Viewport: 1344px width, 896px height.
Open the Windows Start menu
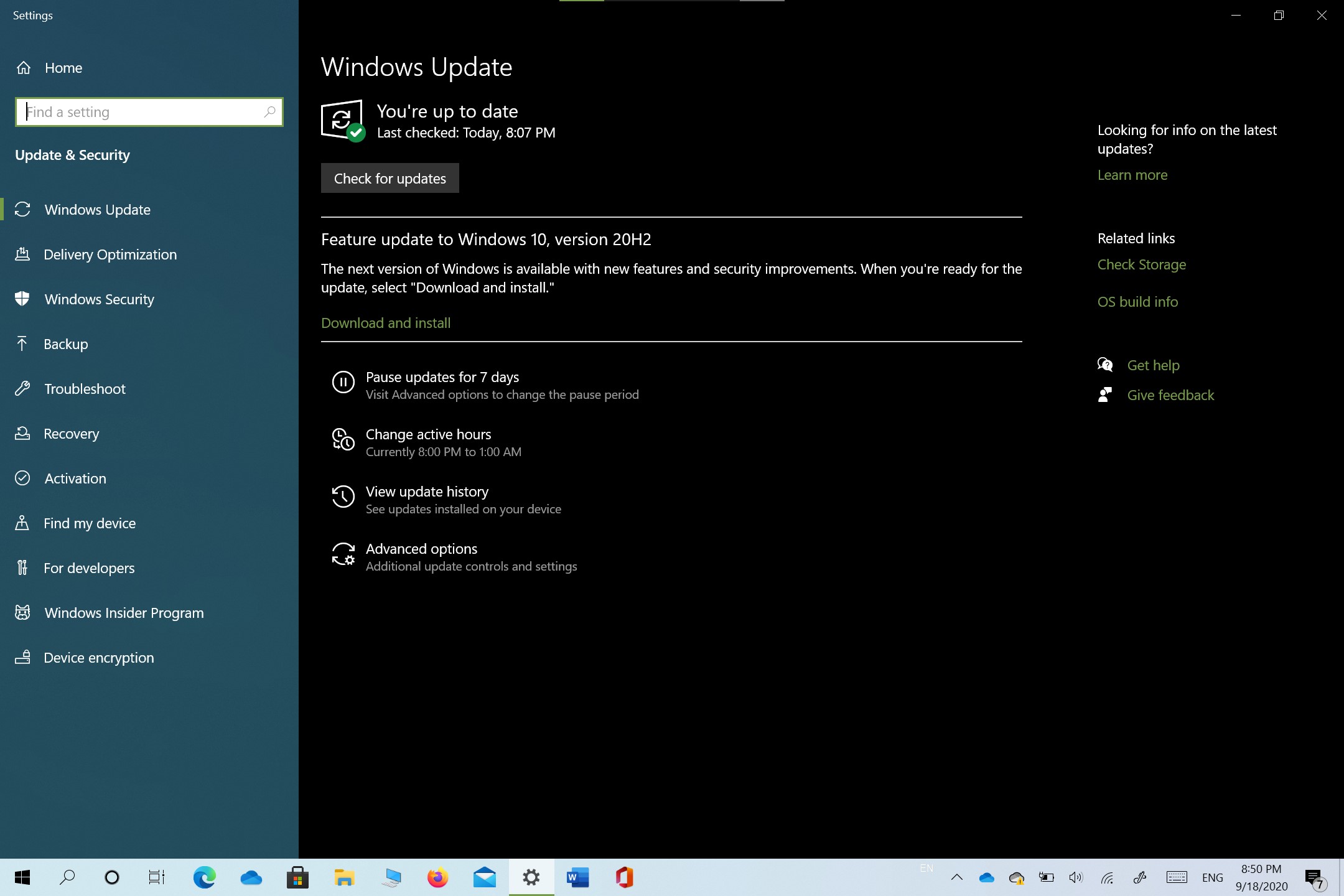22,877
